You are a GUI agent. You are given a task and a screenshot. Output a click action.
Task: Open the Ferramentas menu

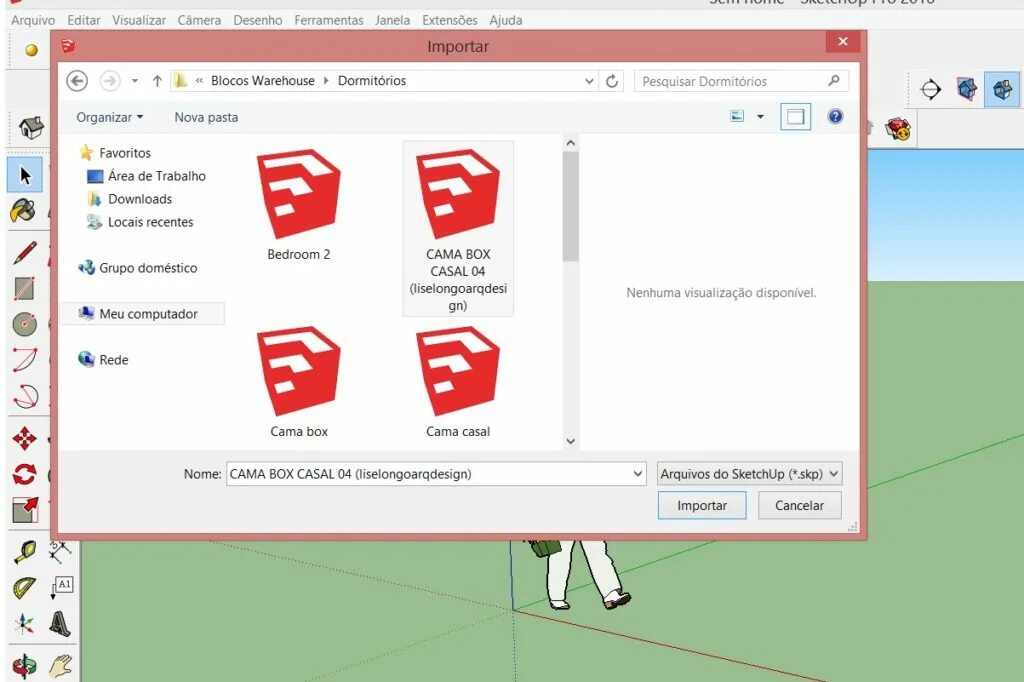click(328, 20)
